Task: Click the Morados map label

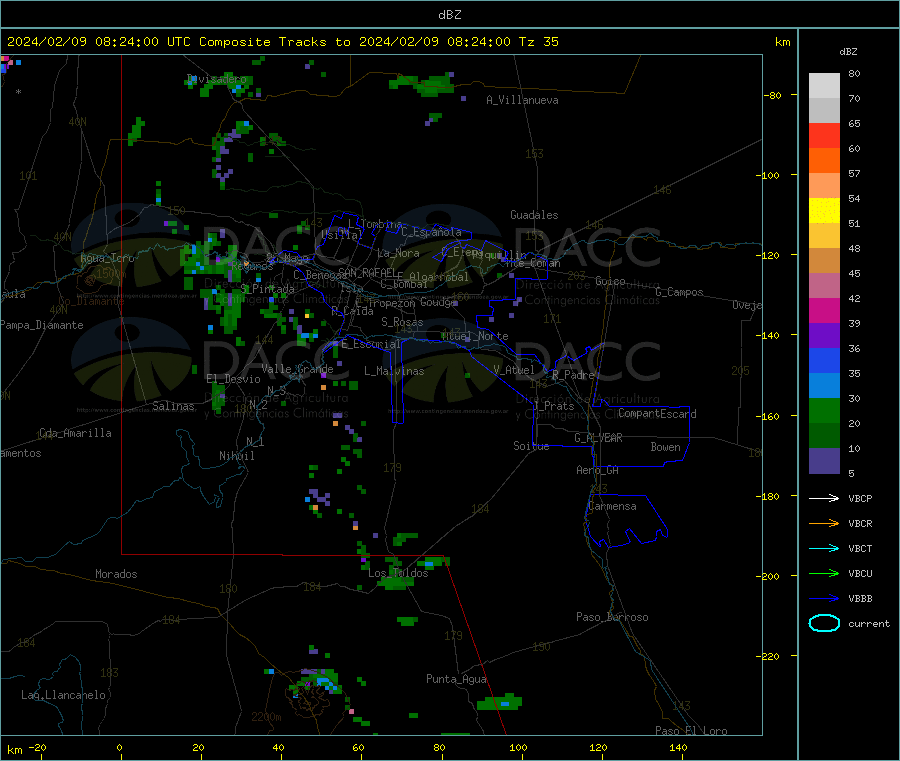Action: click(x=117, y=574)
